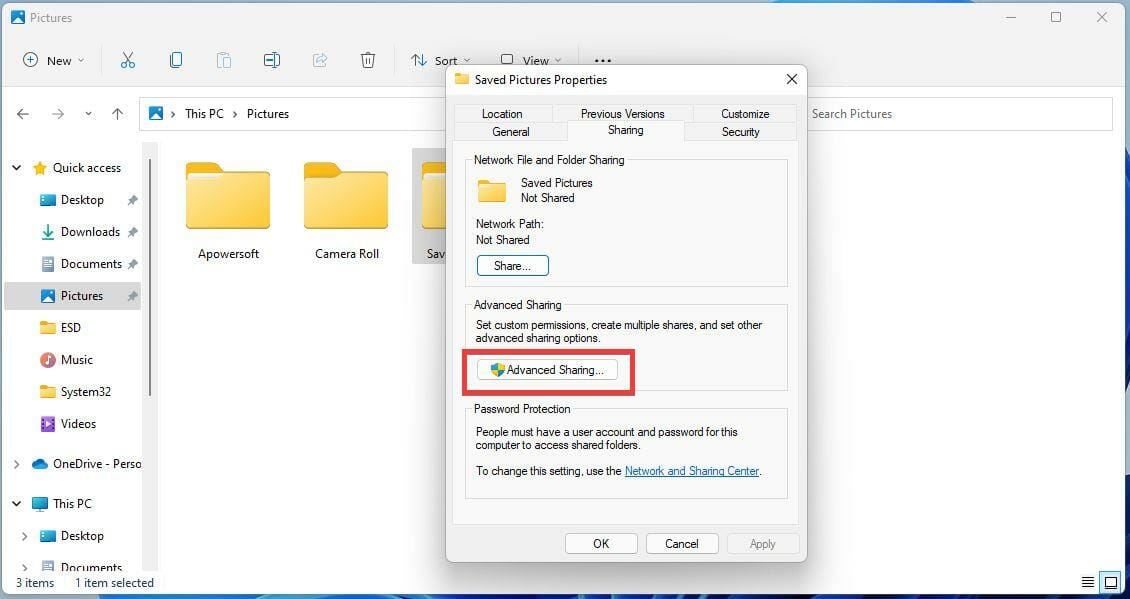
Task: Open the Network and Sharing Center link
Action: [692, 471]
